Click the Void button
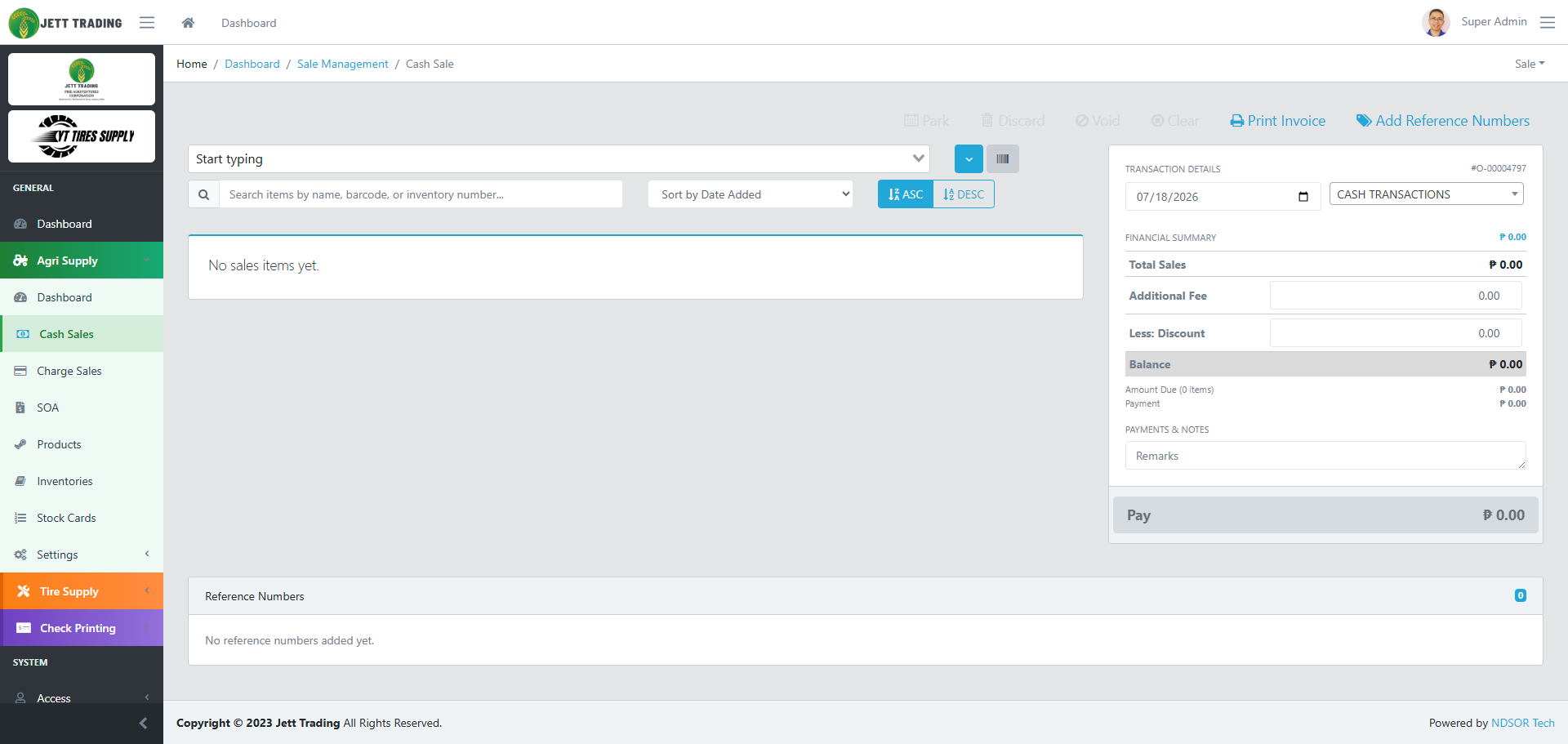This screenshot has height=744, width=1568. click(1098, 121)
